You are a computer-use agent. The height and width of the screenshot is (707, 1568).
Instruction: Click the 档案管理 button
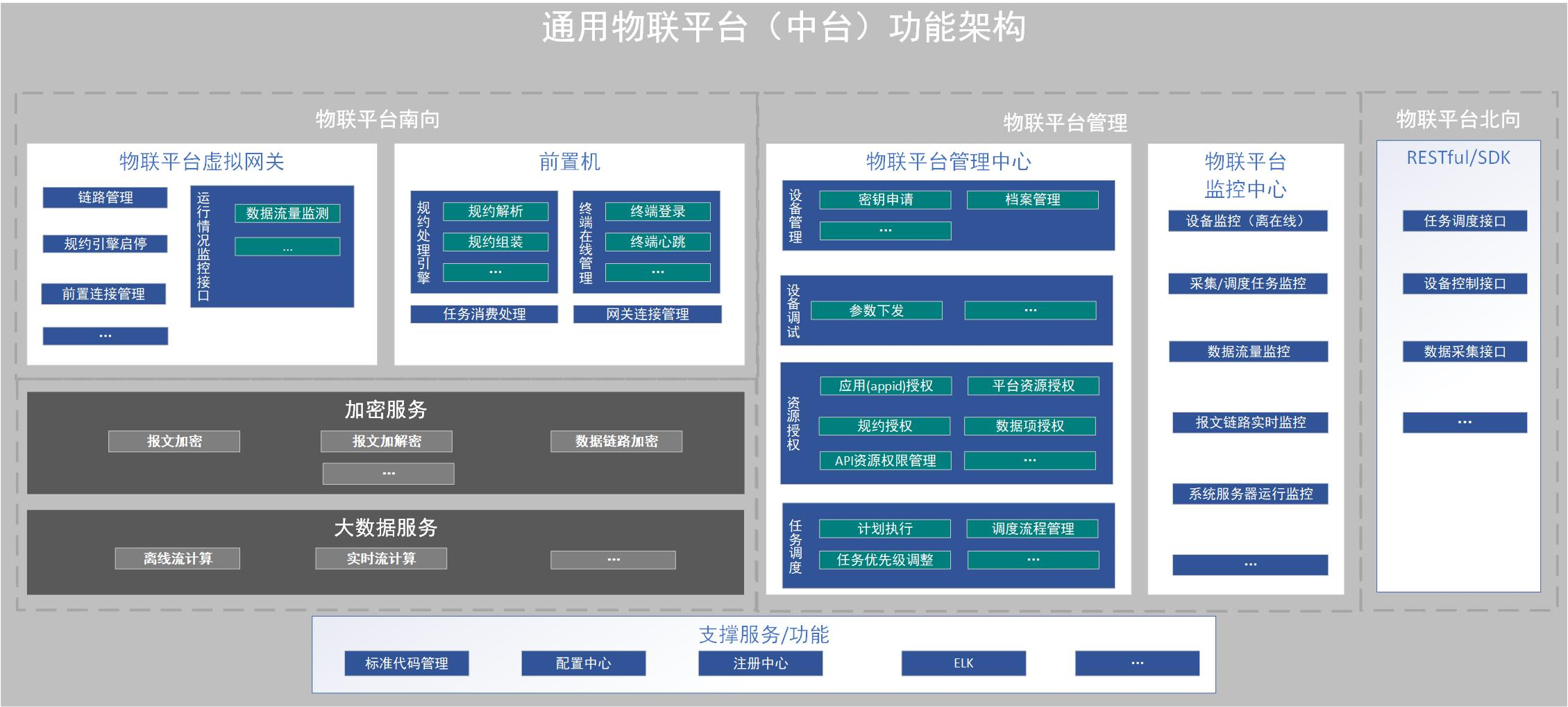1034,199
